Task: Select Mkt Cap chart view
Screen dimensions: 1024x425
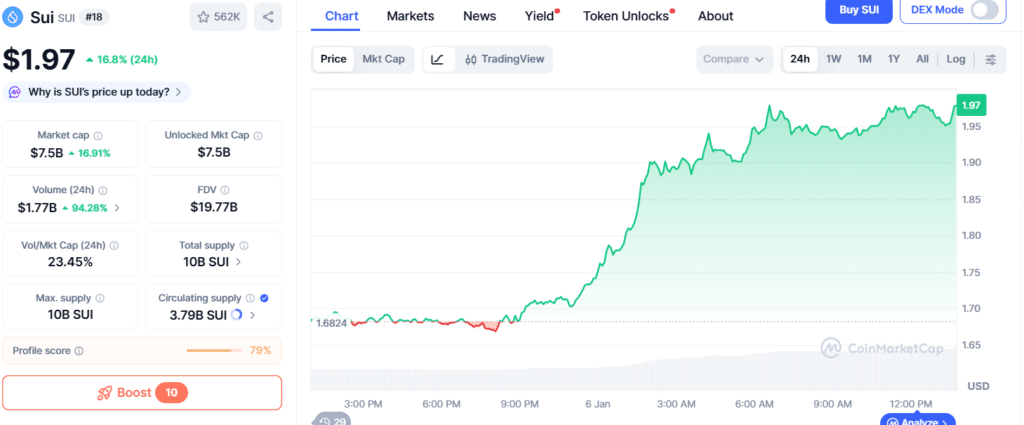Action: (x=383, y=59)
